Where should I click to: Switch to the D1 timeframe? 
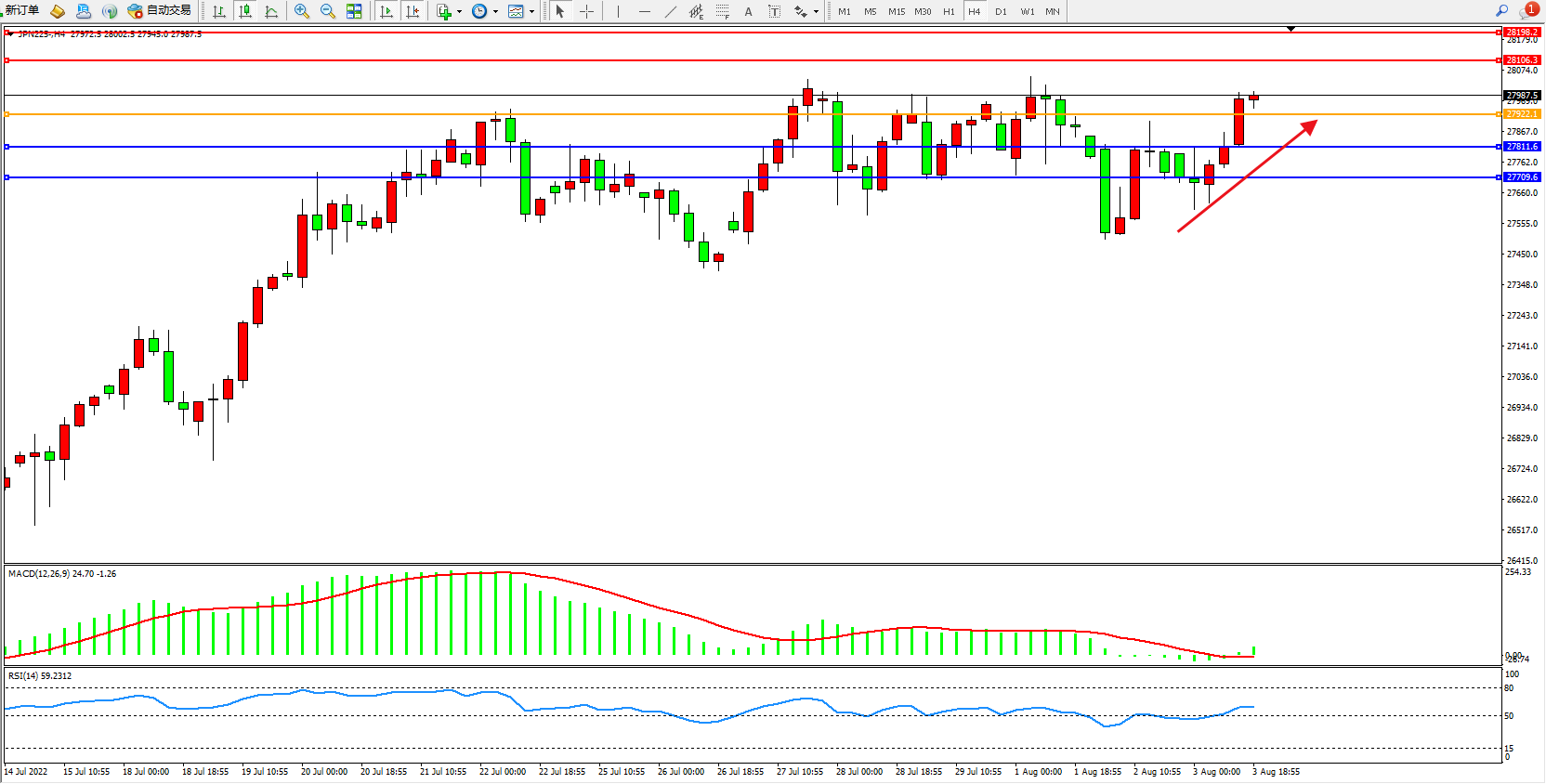point(1001,11)
